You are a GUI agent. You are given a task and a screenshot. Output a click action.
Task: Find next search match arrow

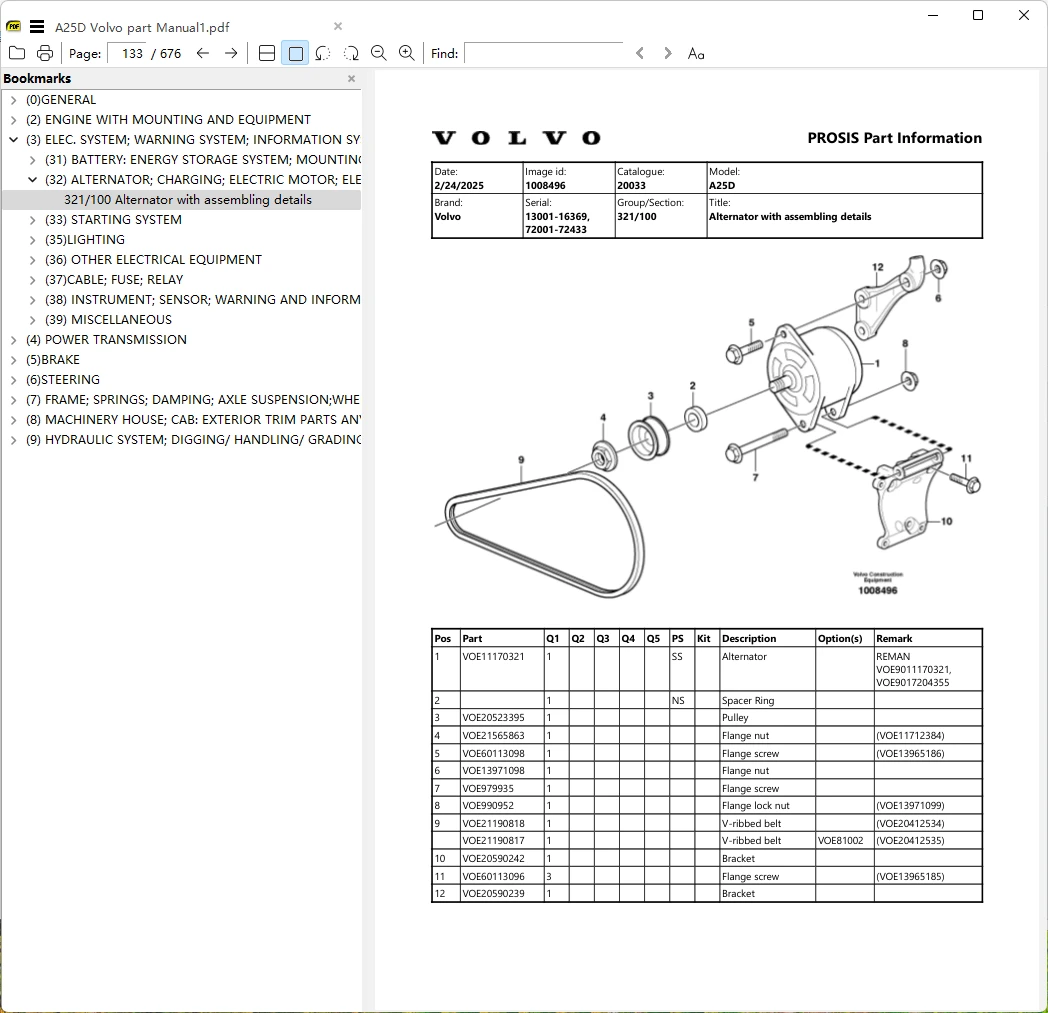pyautogui.click(x=667, y=53)
